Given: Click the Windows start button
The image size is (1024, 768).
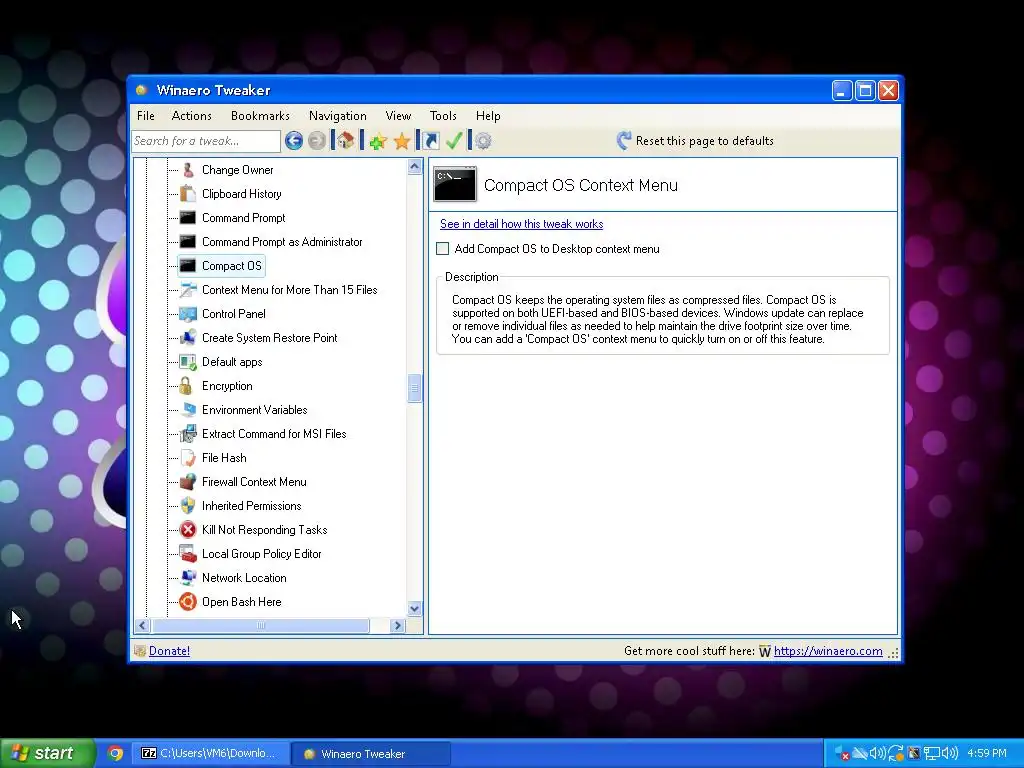Looking at the screenshot, I should [47, 753].
